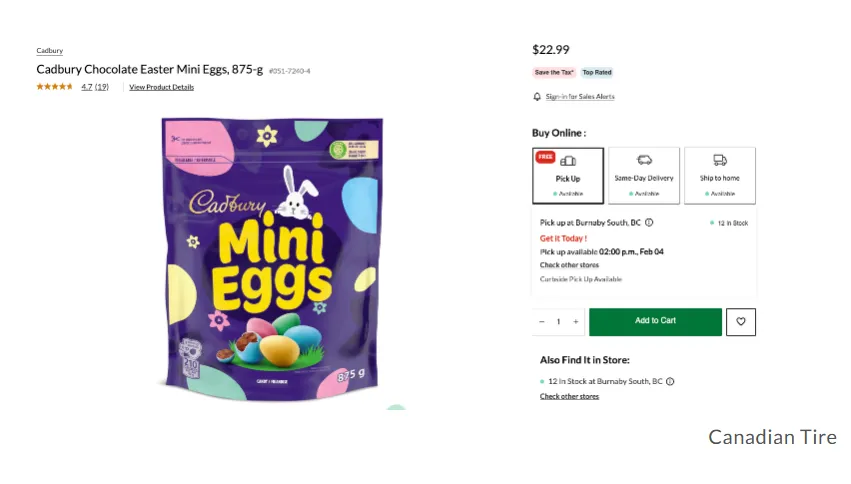Add item to wishlist with heart icon

741,322
